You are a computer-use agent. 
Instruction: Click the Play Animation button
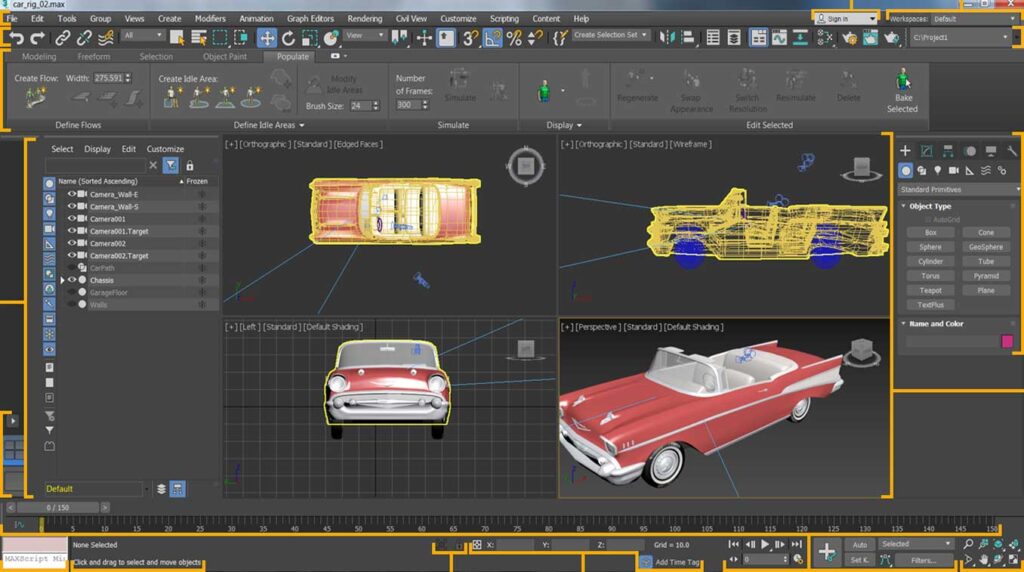[766, 544]
